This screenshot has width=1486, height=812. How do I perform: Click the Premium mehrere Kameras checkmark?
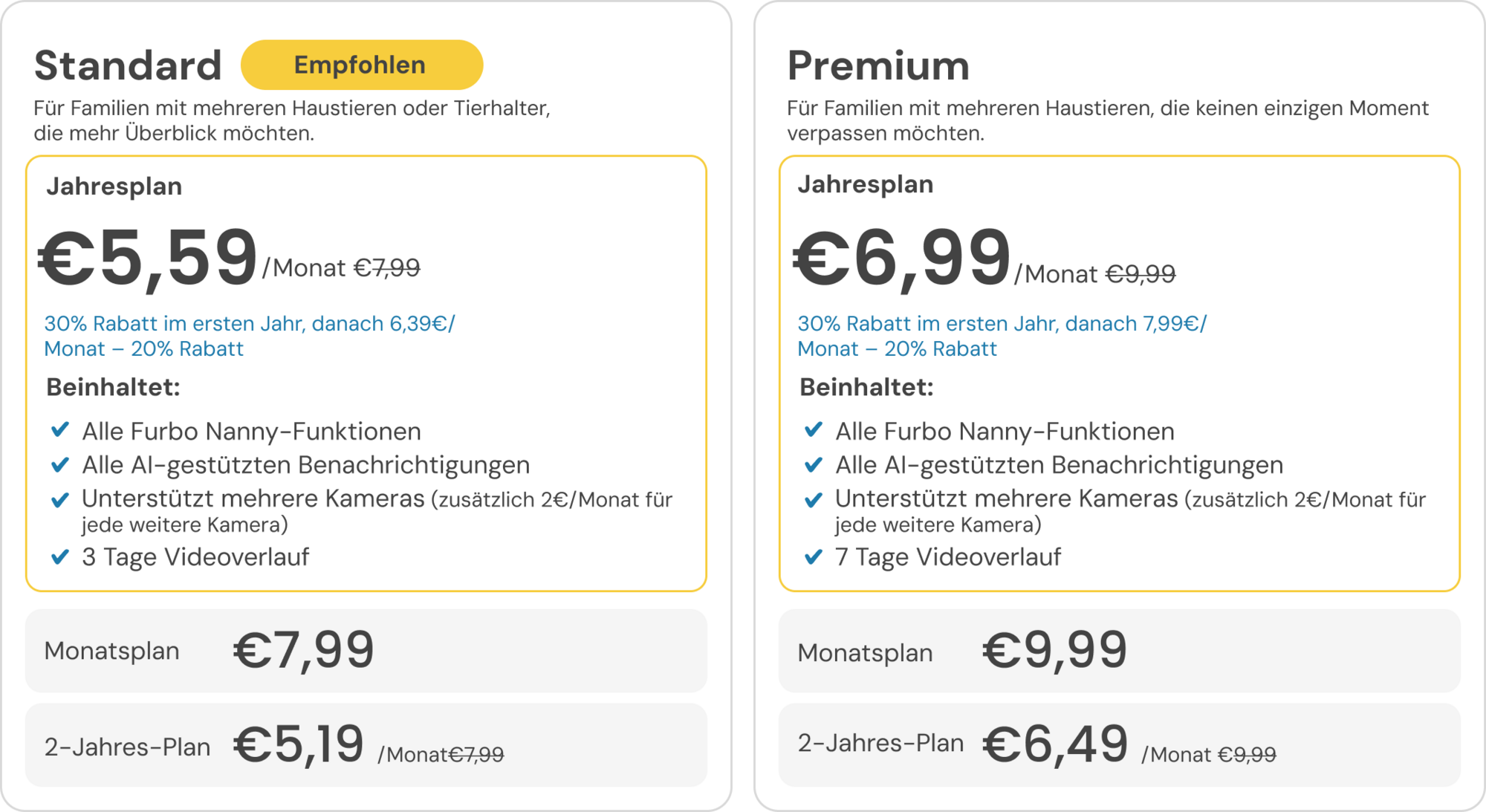814,499
